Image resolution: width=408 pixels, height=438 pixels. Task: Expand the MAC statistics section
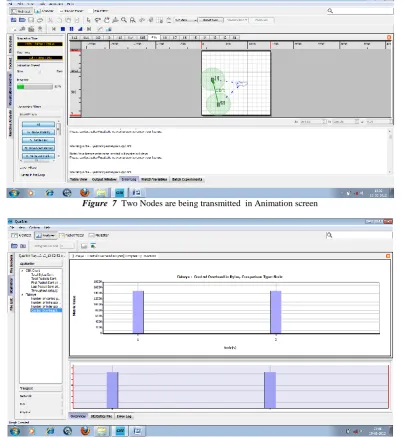click(41, 404)
